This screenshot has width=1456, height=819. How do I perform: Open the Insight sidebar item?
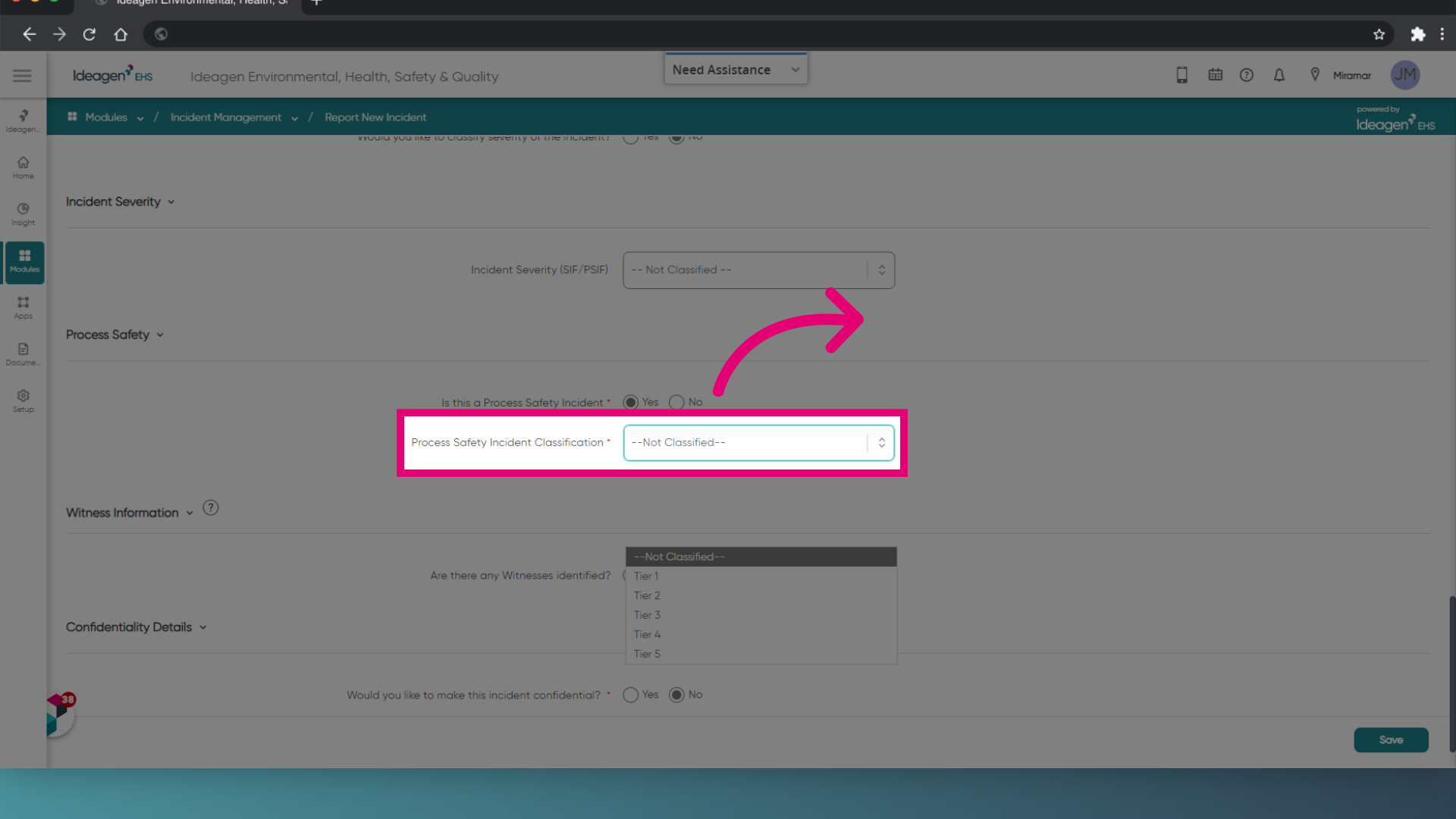click(23, 215)
